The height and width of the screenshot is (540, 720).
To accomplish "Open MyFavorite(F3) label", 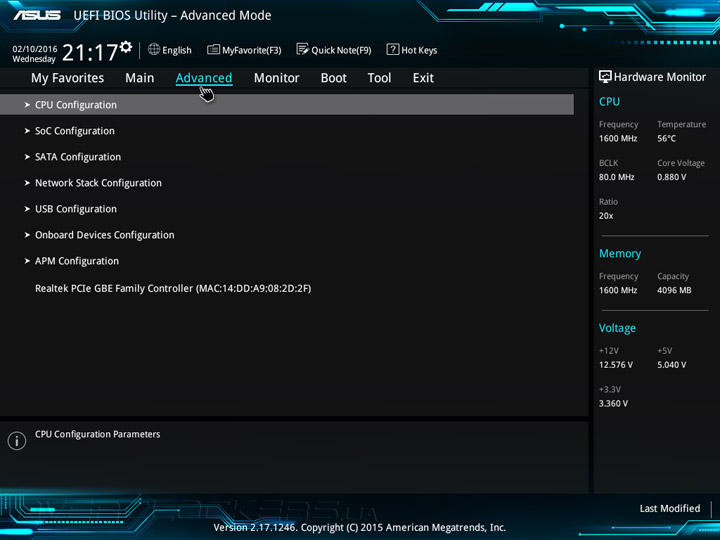I will (x=252, y=50).
